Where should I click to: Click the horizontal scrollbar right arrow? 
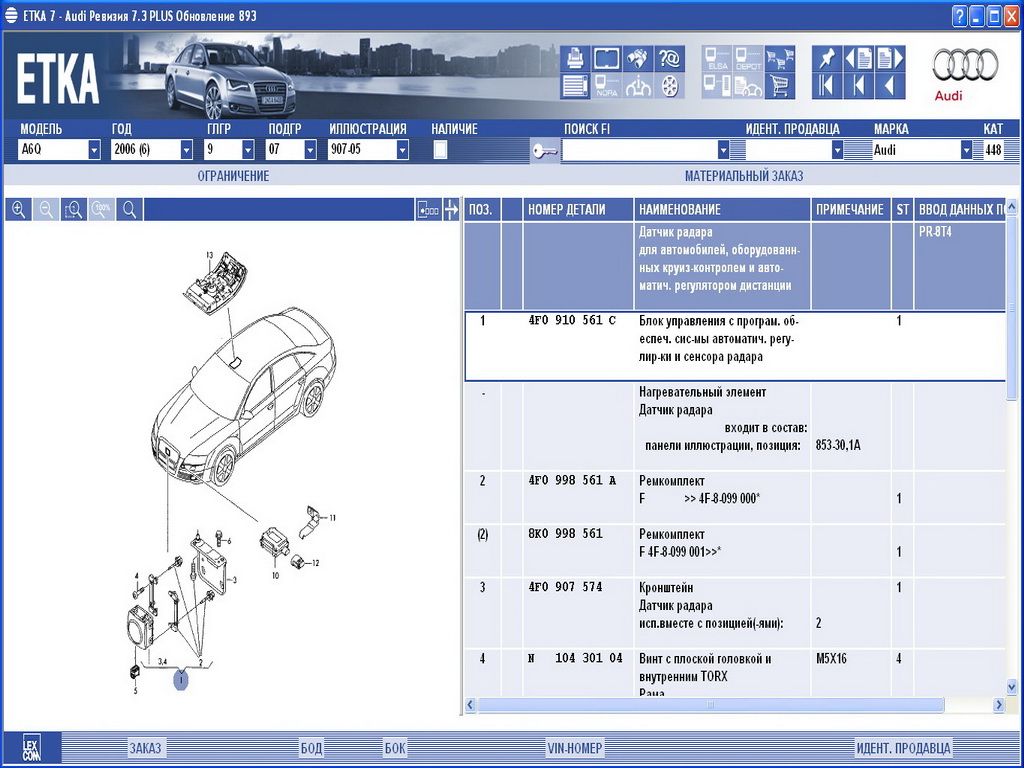tap(999, 705)
